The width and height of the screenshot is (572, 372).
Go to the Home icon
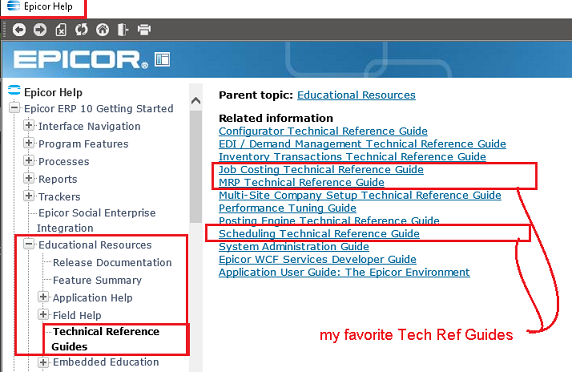point(103,30)
